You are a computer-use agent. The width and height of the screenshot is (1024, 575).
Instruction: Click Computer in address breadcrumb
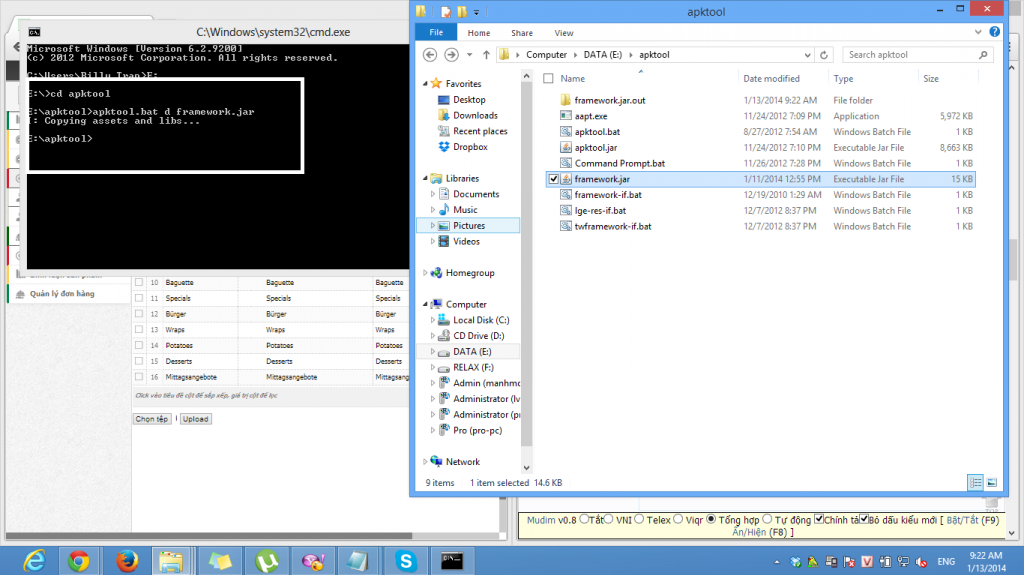pyautogui.click(x=547, y=55)
